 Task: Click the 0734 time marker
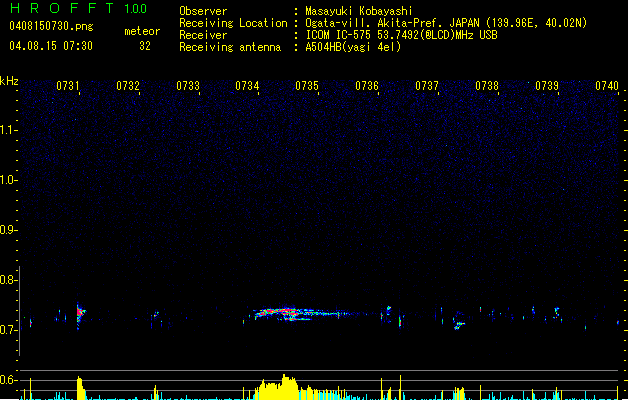tap(247, 86)
